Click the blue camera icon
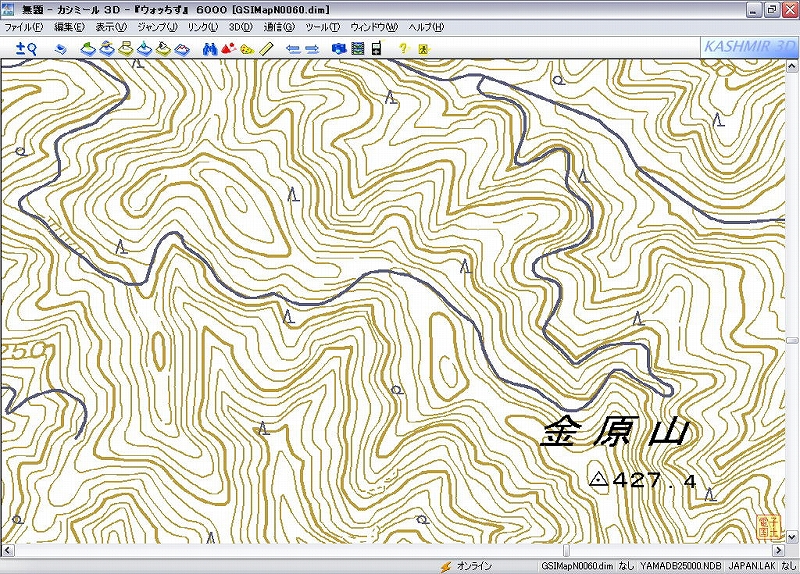Screen dimensions: 800x574 pyautogui.click(x=339, y=49)
